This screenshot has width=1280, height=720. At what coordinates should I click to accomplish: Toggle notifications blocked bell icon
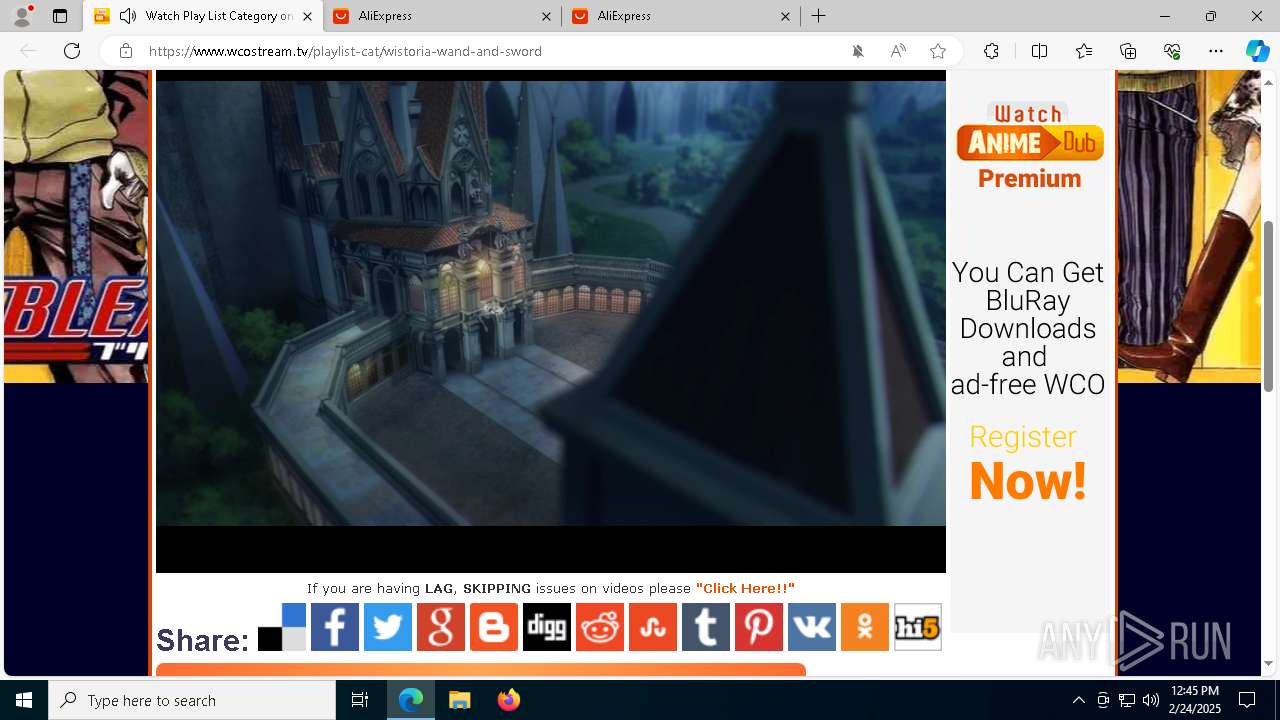pyautogui.click(x=858, y=51)
